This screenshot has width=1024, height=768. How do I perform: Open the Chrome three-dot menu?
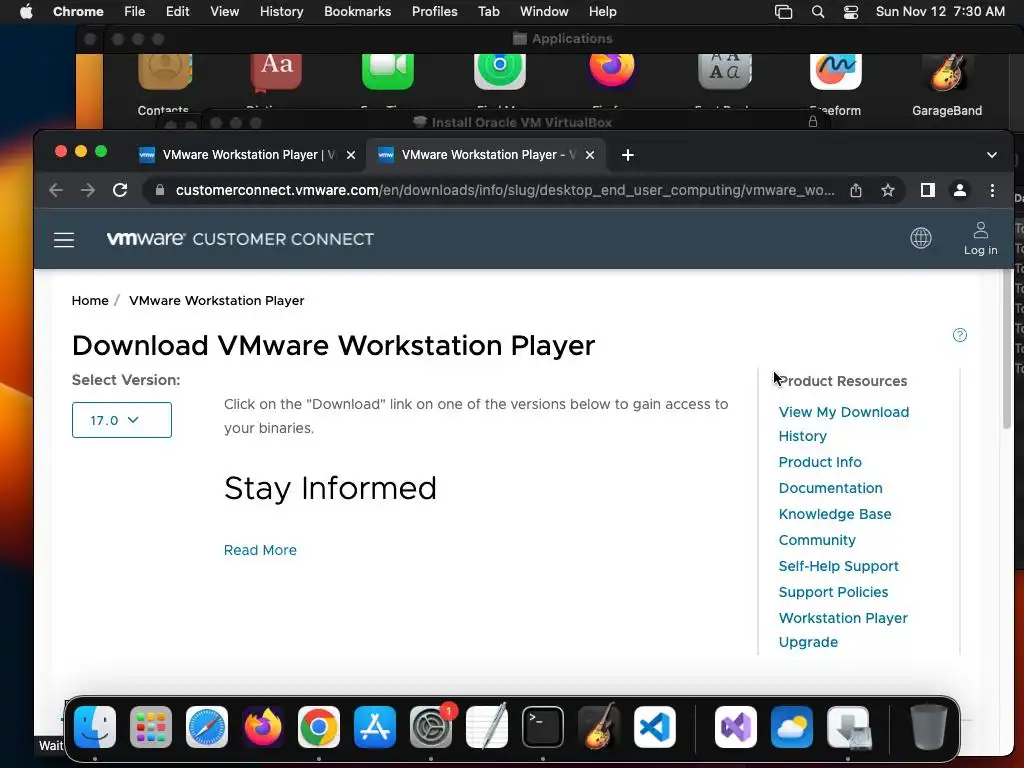pyautogui.click(x=992, y=190)
